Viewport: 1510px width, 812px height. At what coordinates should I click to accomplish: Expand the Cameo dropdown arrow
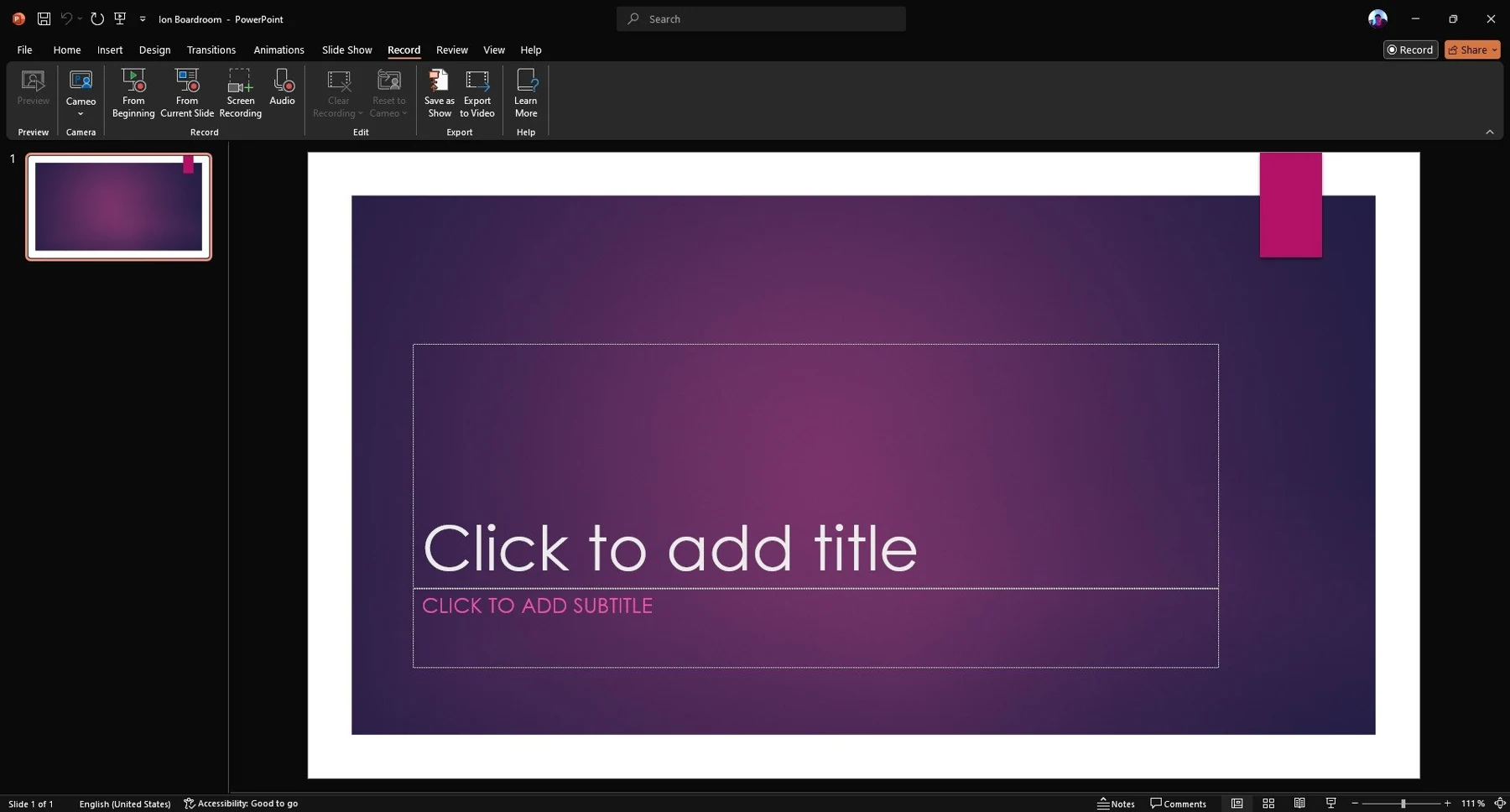(81, 114)
